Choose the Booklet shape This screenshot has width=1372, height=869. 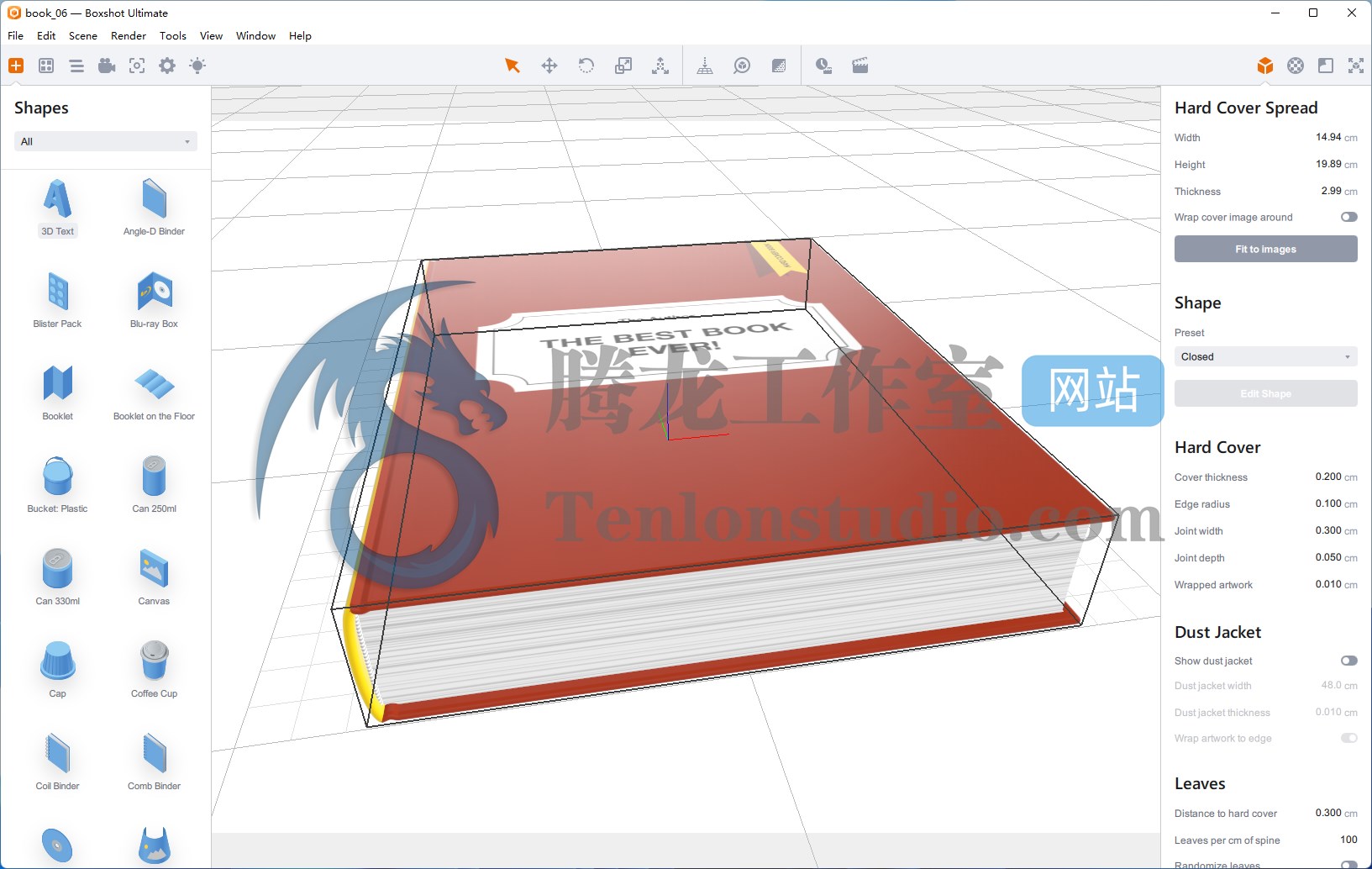point(58,392)
